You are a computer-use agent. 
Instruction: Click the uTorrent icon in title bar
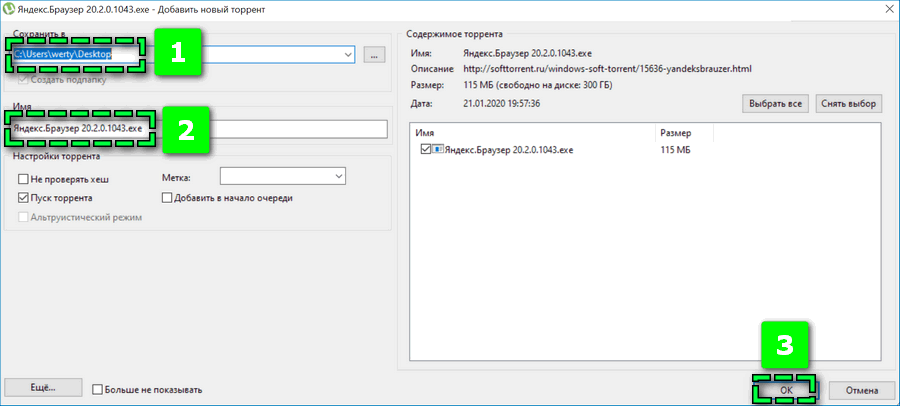10,9
